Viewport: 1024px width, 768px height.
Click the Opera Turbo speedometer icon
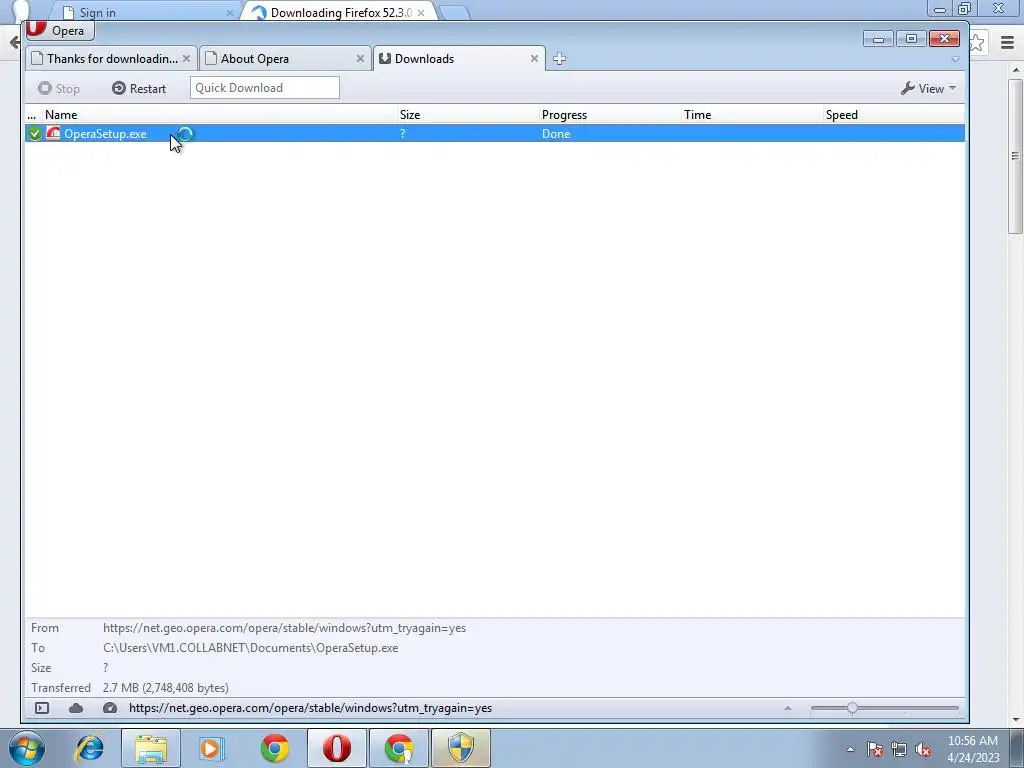[x=110, y=708]
